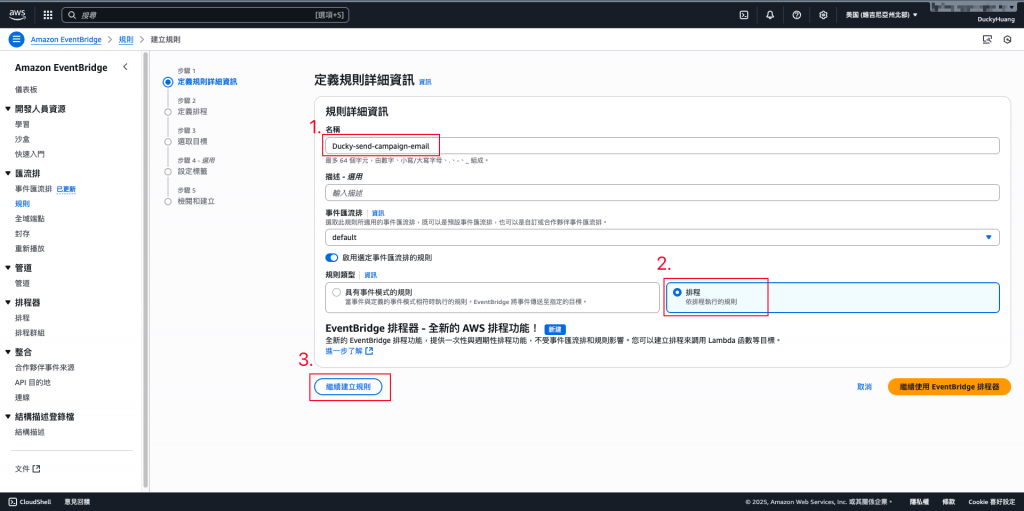This screenshot has width=1024, height=511.
Task: Open 資訊 link beside 規則類型
Action: [370, 275]
